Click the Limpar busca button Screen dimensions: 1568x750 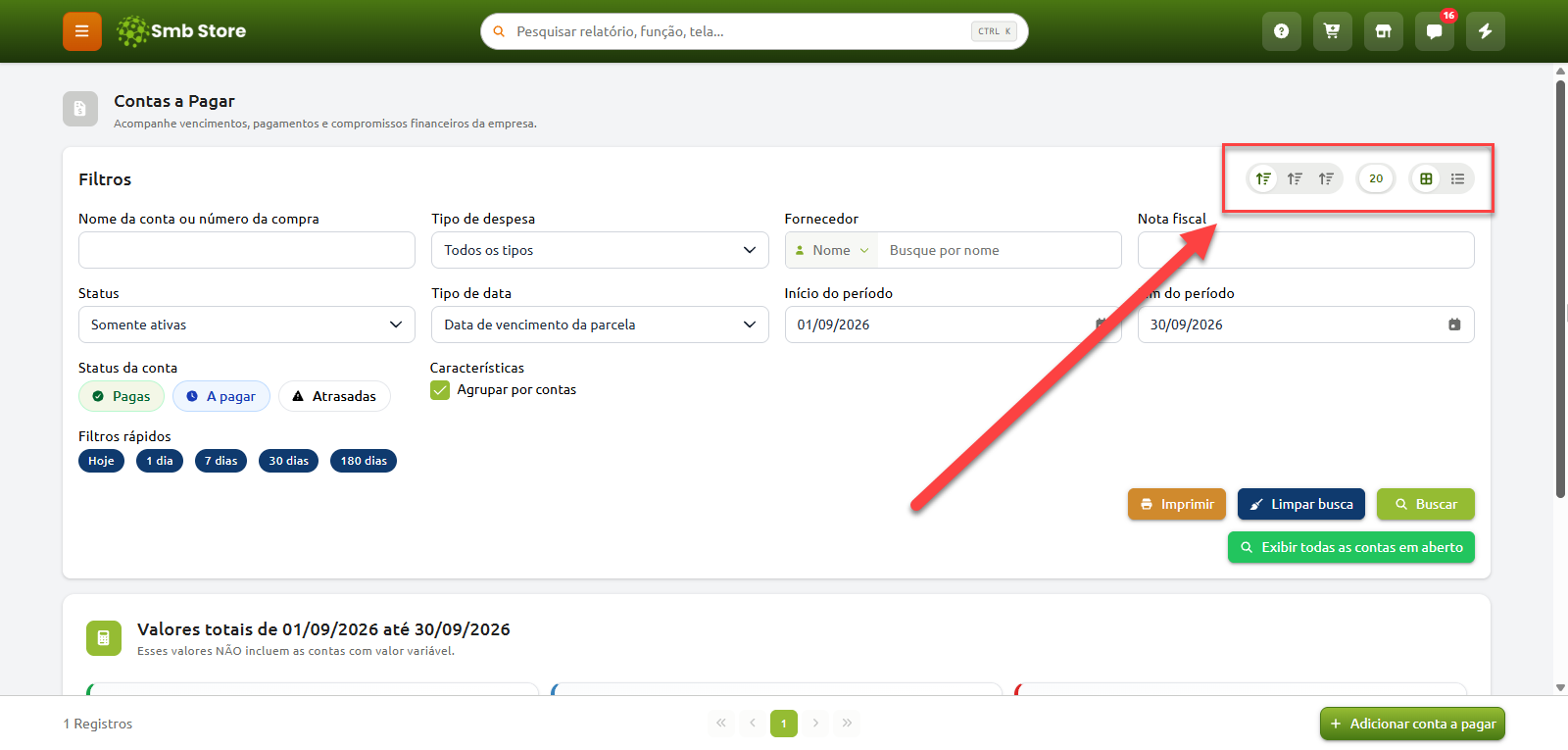point(1301,504)
